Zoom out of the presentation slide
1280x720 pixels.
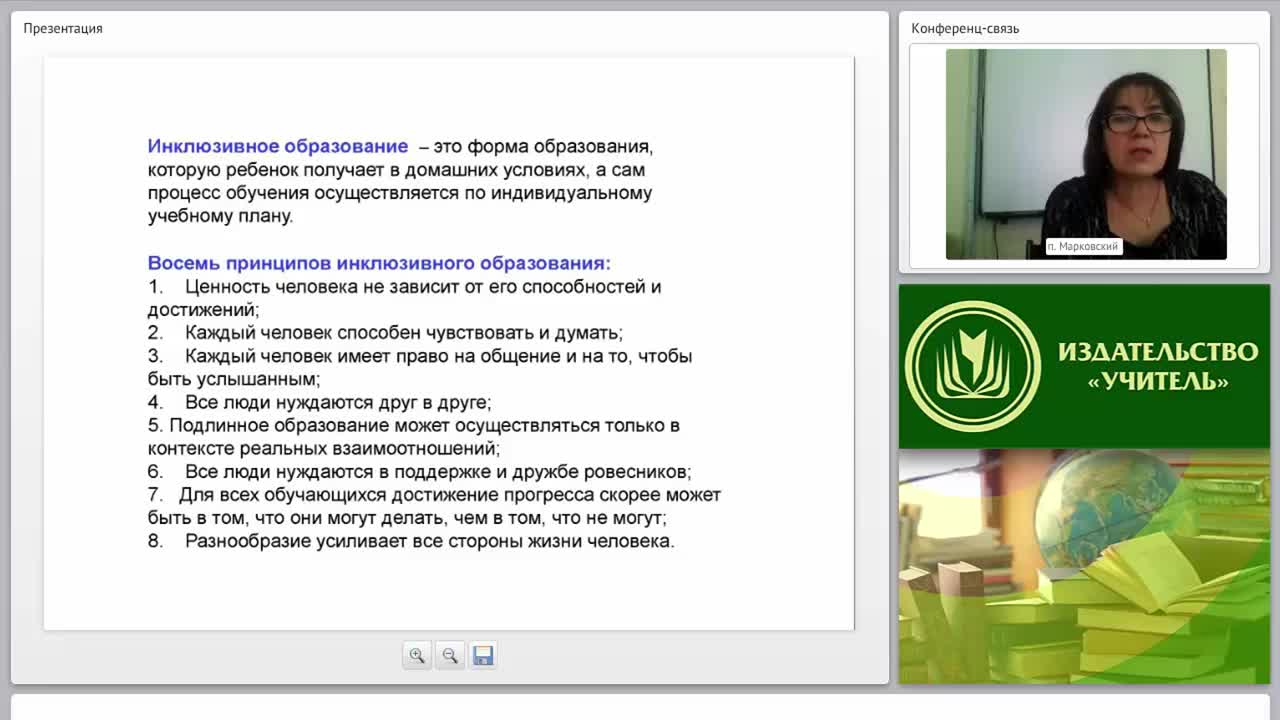pos(450,655)
